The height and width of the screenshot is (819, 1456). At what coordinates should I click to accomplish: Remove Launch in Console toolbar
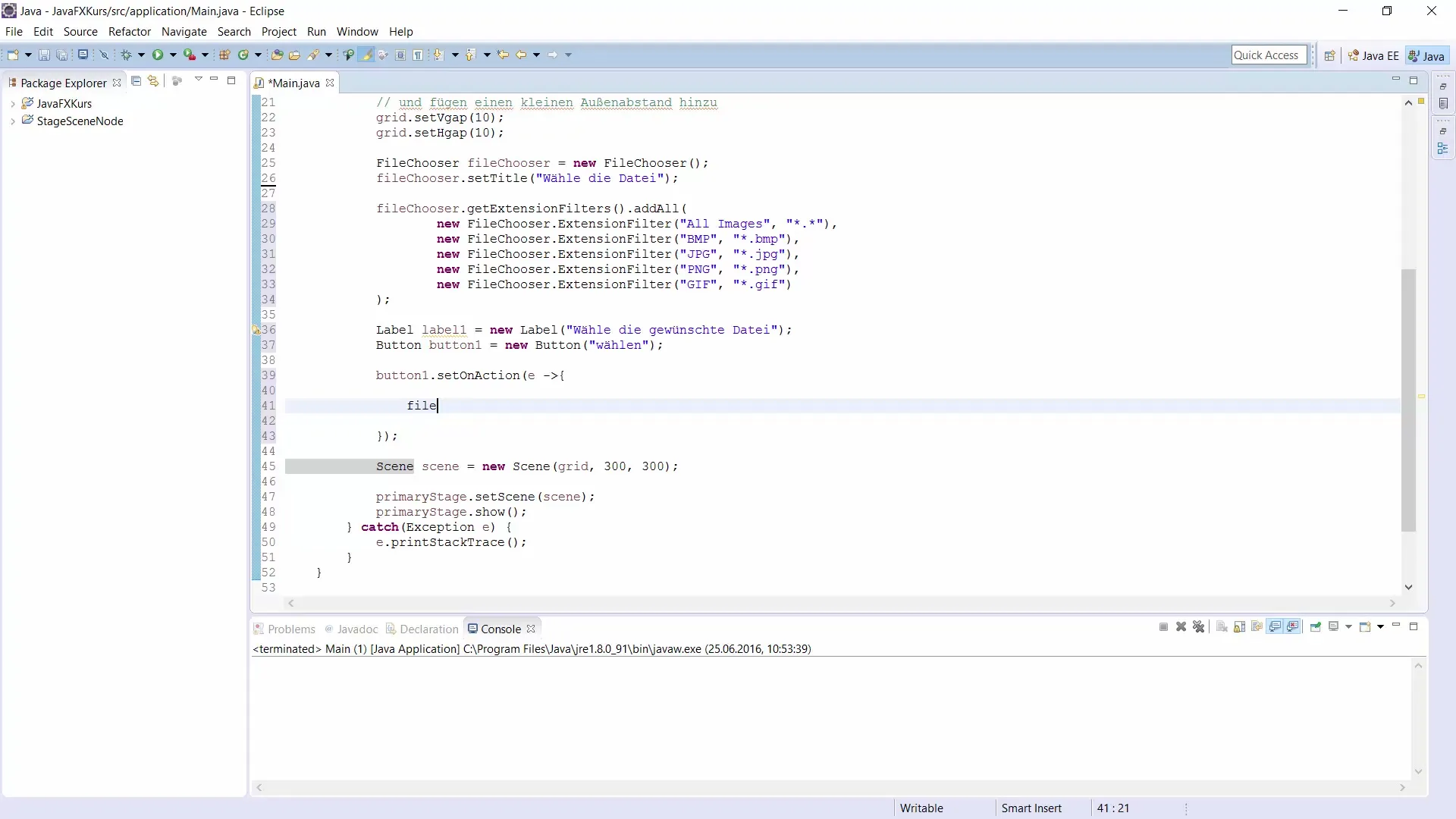(1181, 627)
